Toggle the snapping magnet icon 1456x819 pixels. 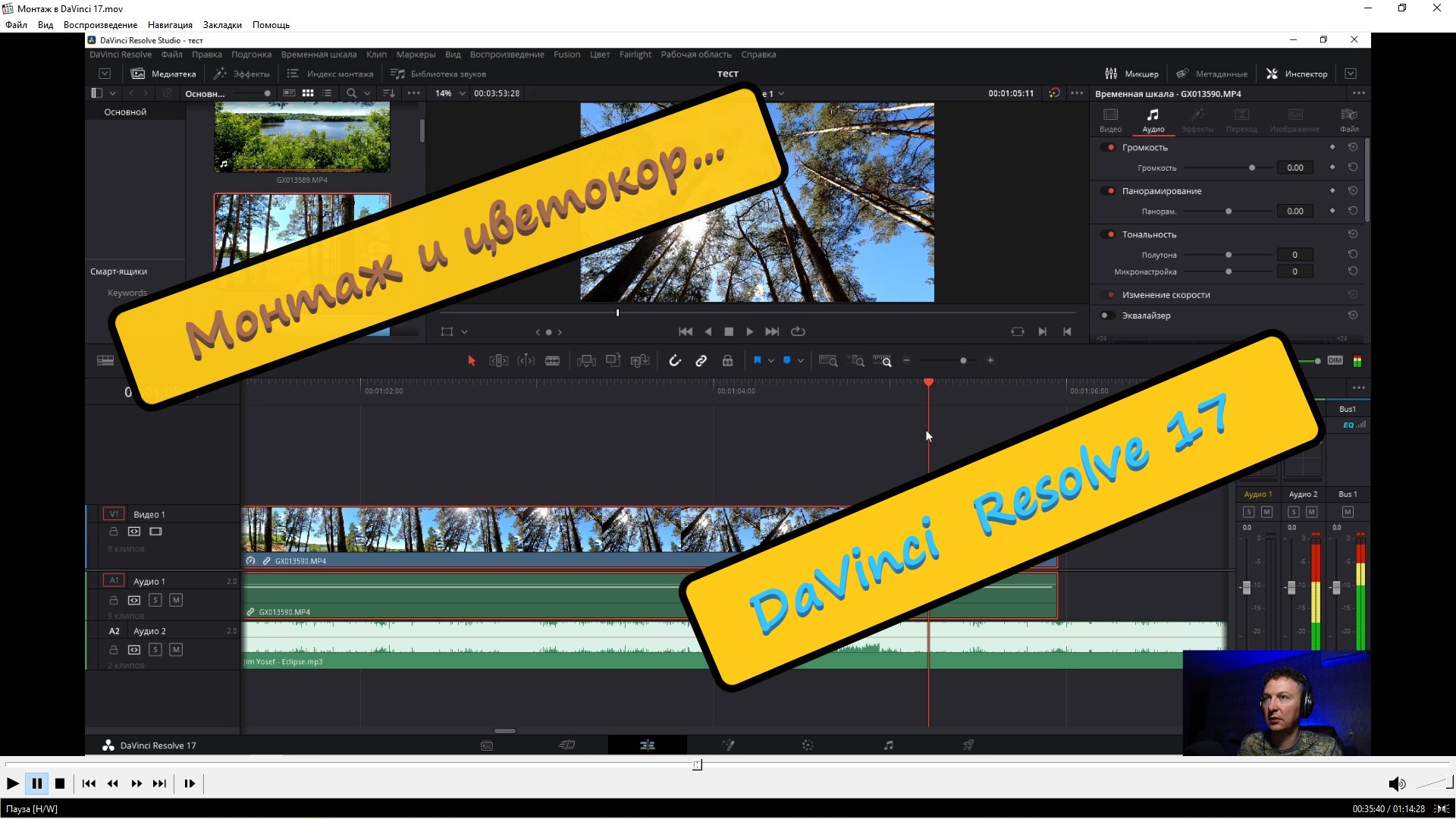click(675, 361)
